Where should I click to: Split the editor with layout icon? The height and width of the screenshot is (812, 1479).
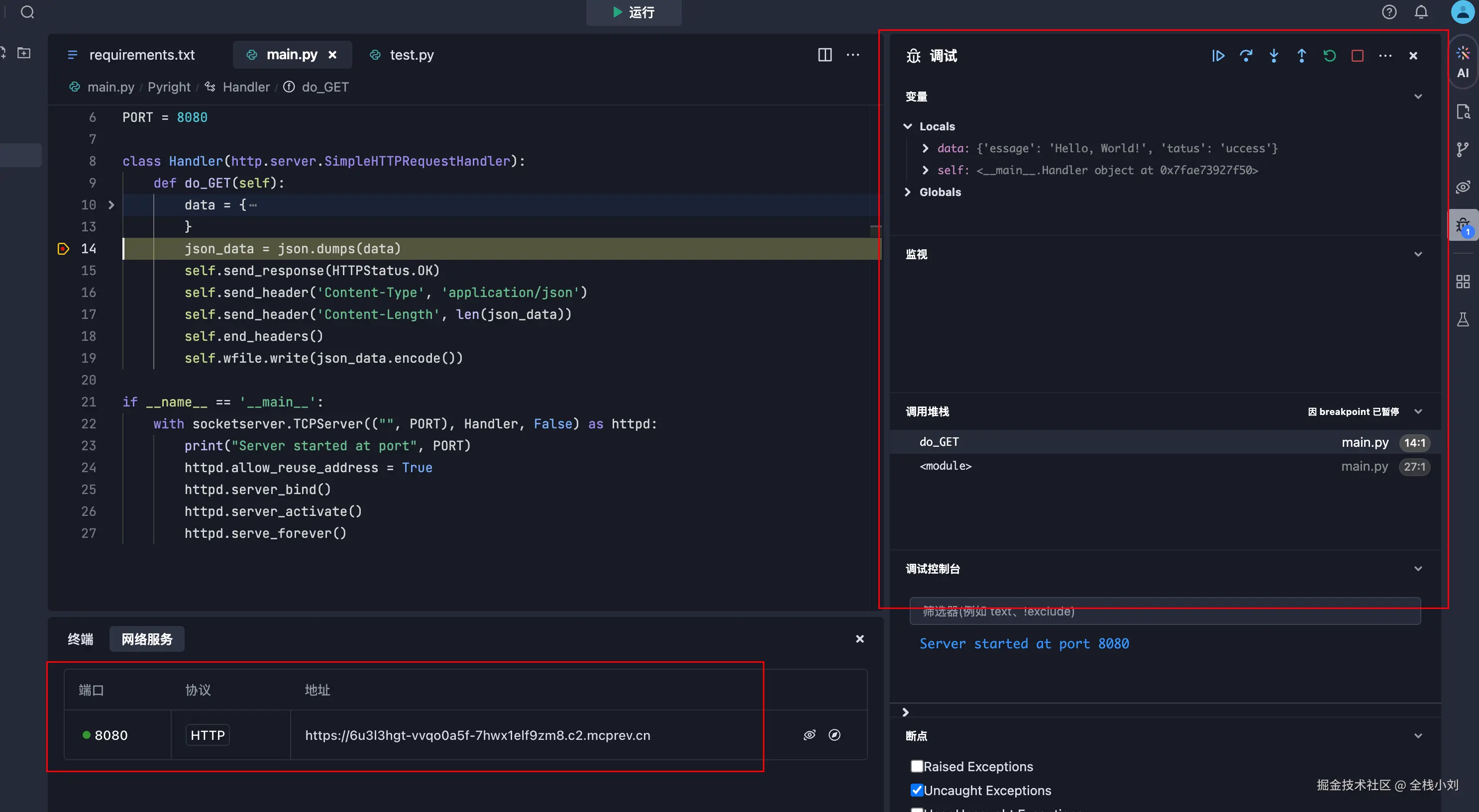825,55
